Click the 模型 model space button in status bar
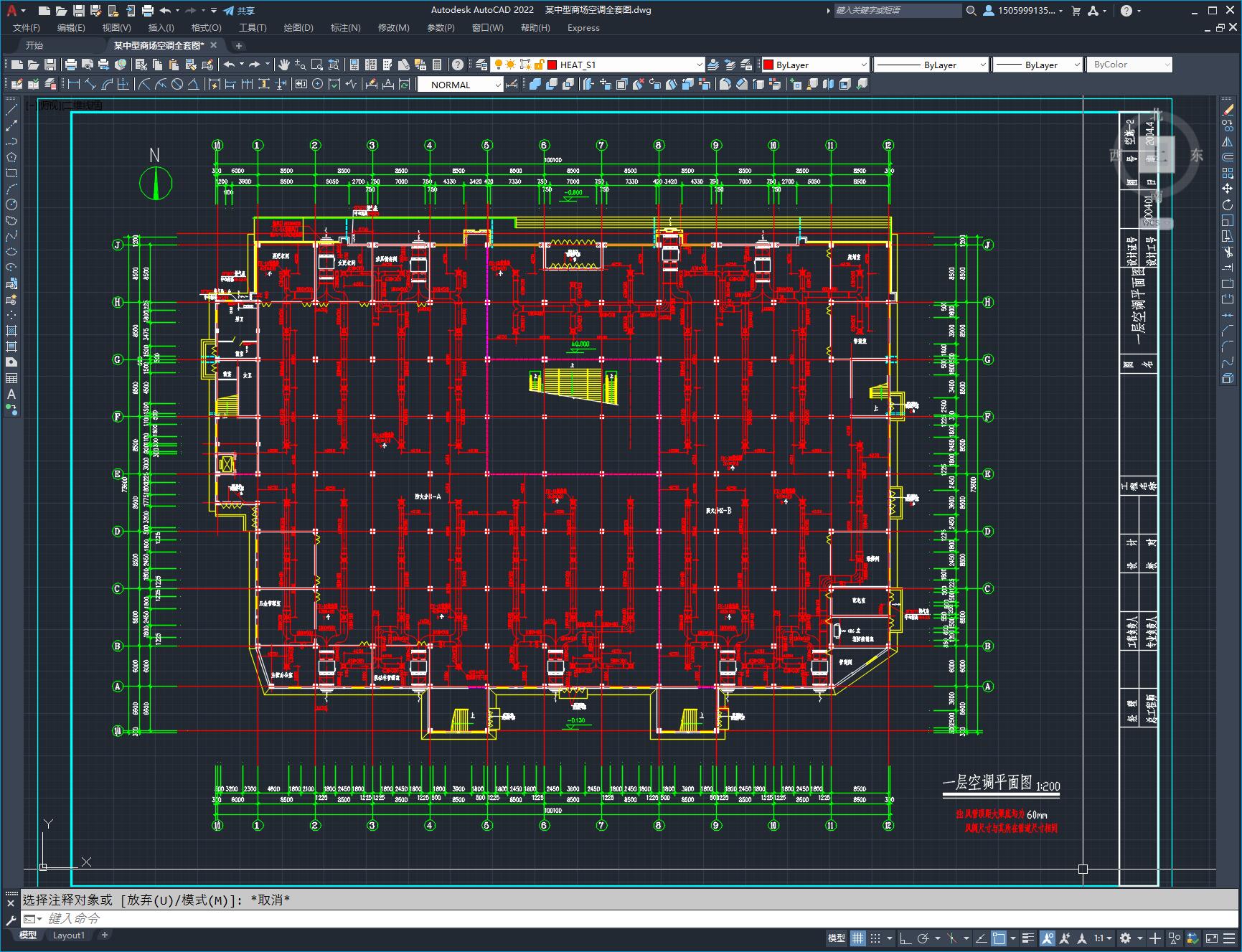This screenshot has height=952, width=1242. [x=837, y=938]
